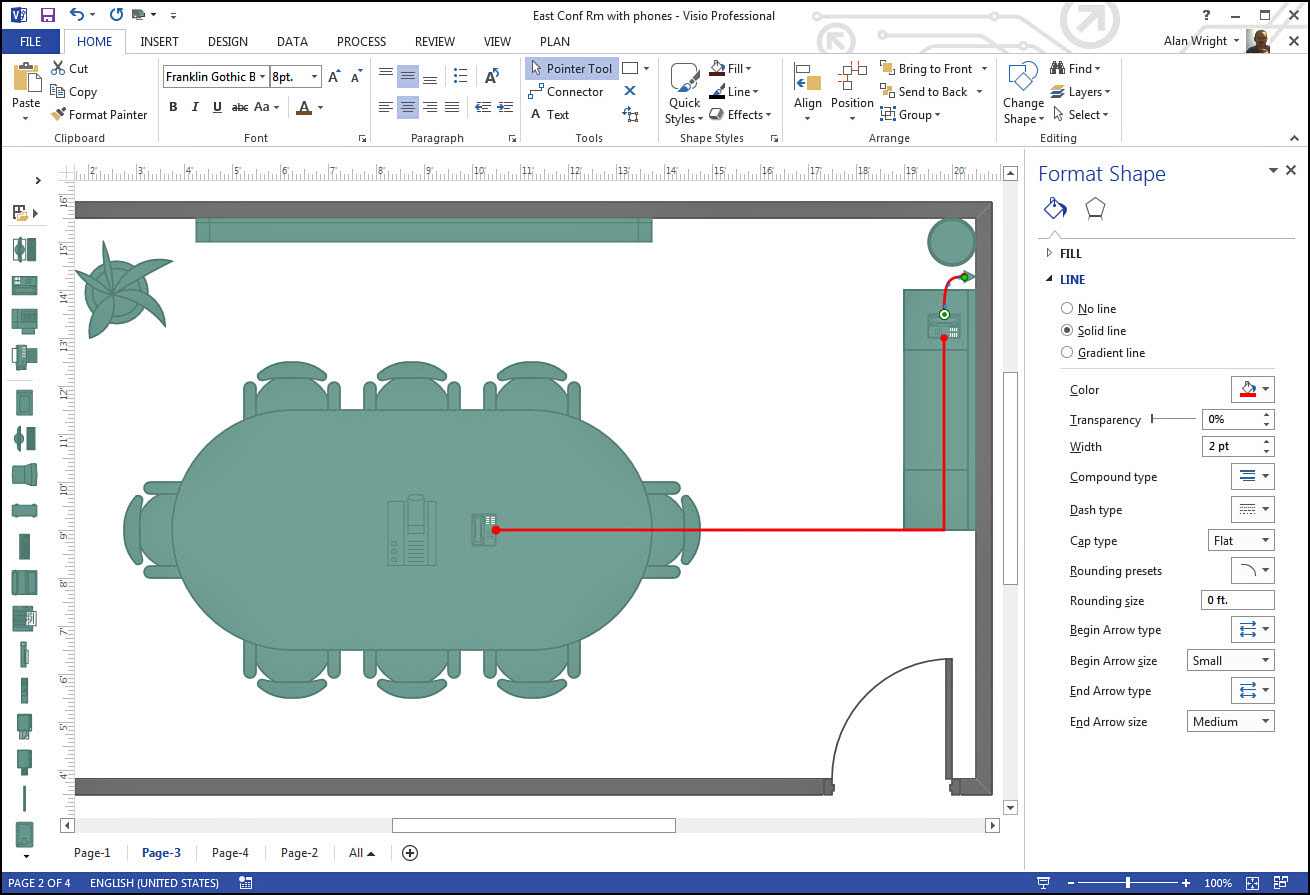The width and height of the screenshot is (1310, 895).
Task: Choose the Connector tool
Action: pos(566,91)
